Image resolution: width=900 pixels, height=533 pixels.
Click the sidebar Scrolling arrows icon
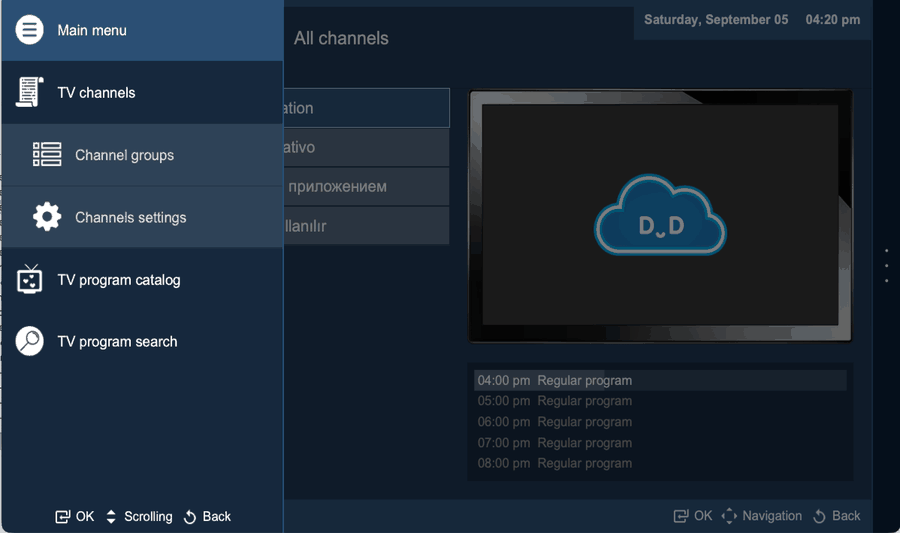click(x=111, y=516)
